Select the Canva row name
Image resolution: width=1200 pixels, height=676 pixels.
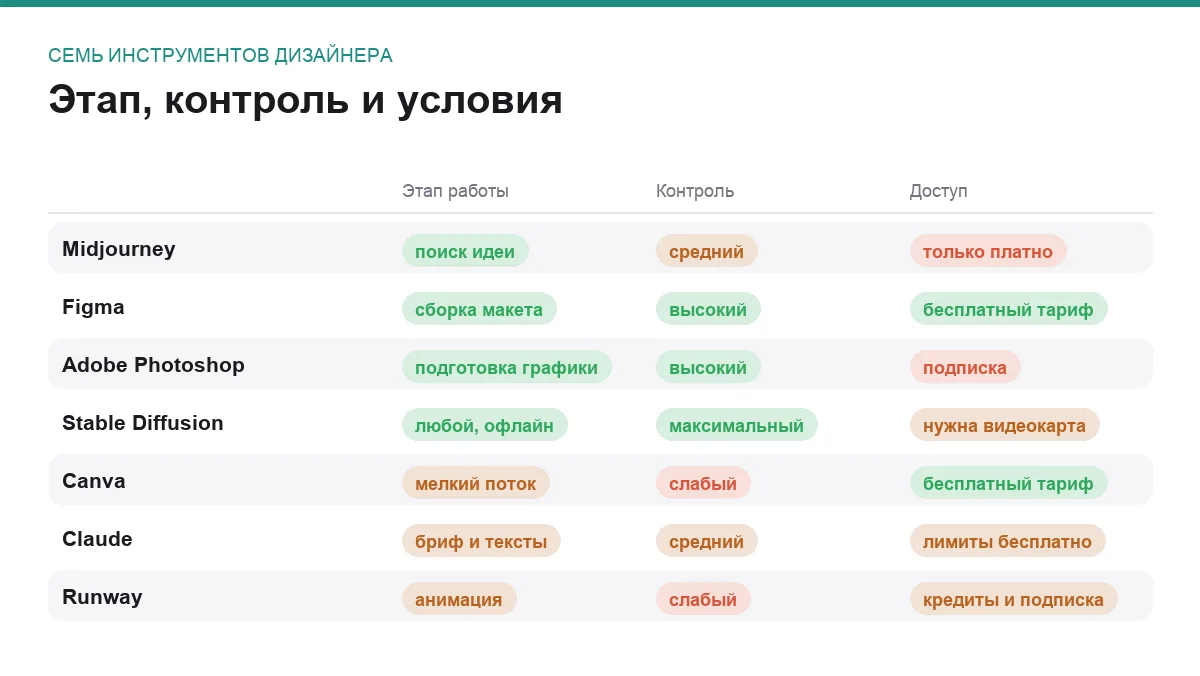click(94, 481)
